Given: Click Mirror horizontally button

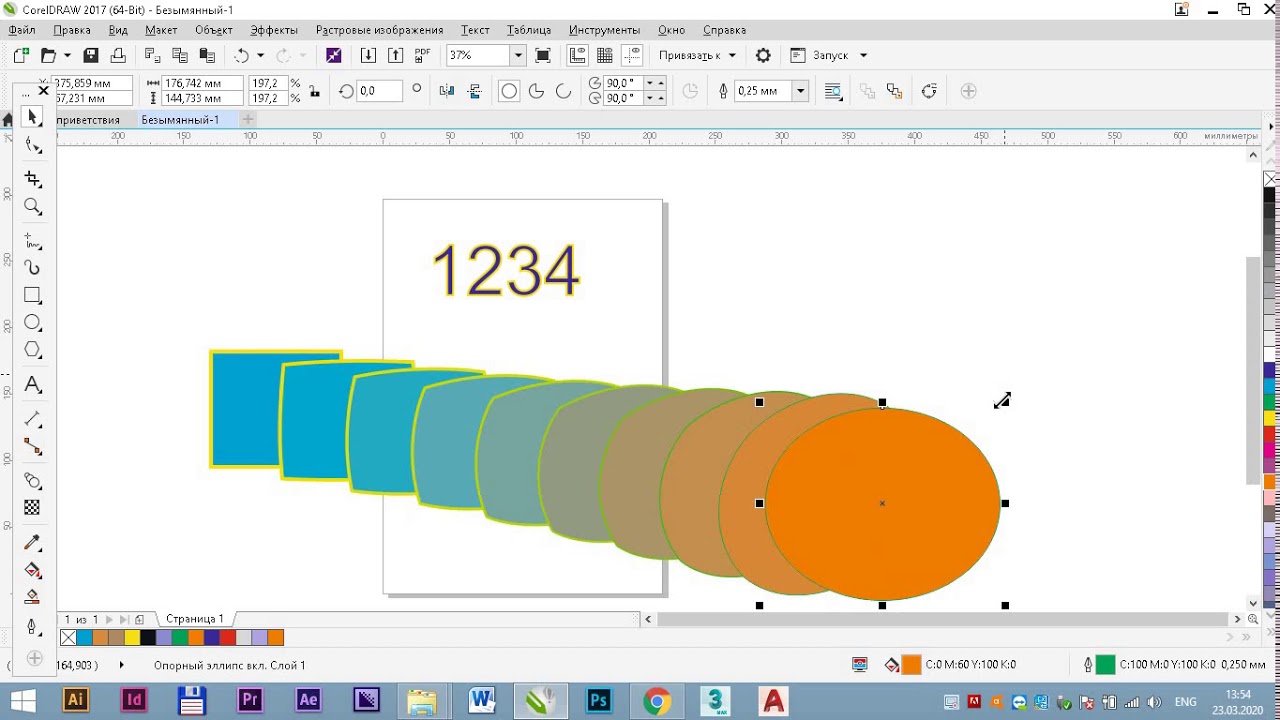Looking at the screenshot, I should click(447, 91).
